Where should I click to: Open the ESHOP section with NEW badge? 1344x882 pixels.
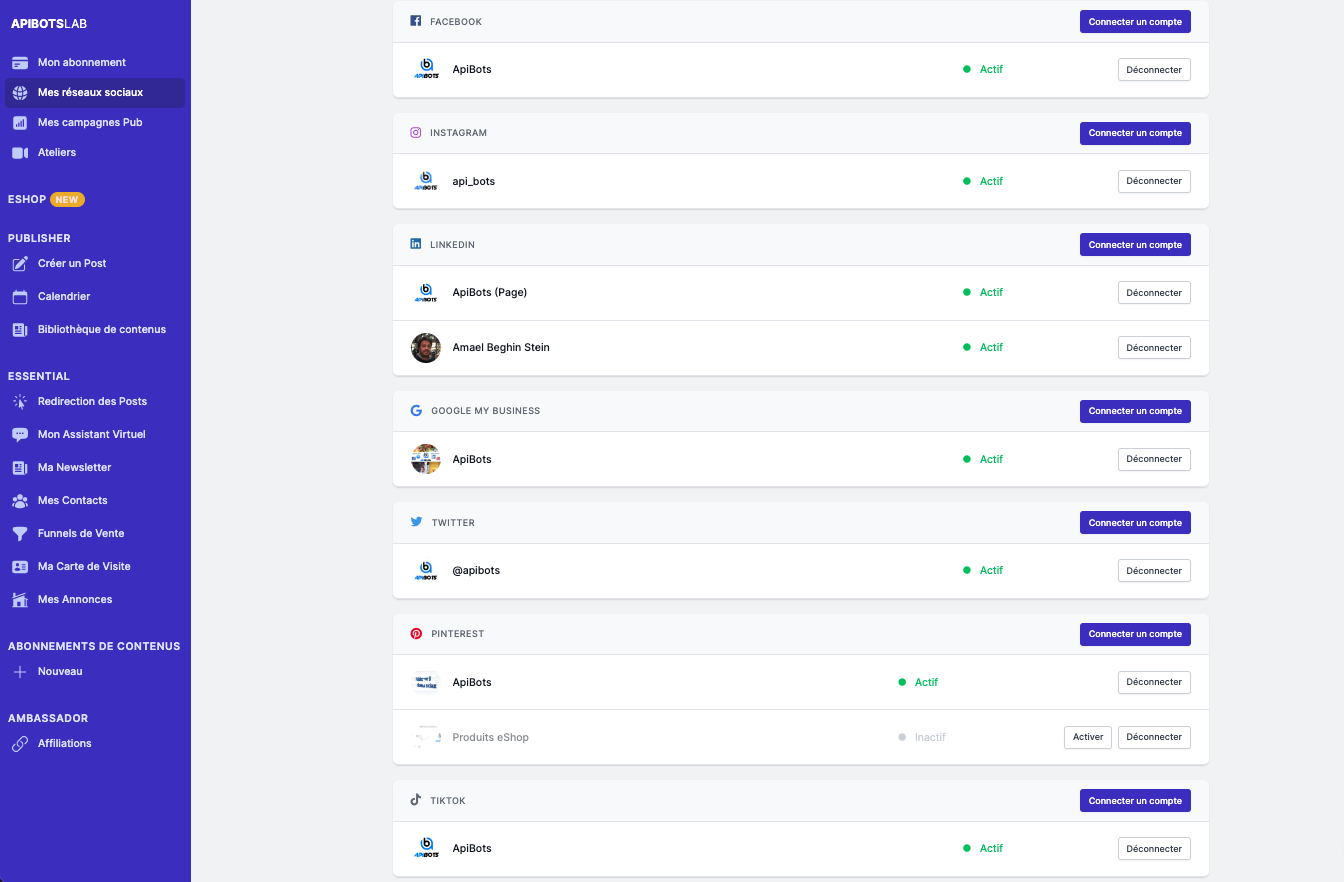tap(46, 200)
